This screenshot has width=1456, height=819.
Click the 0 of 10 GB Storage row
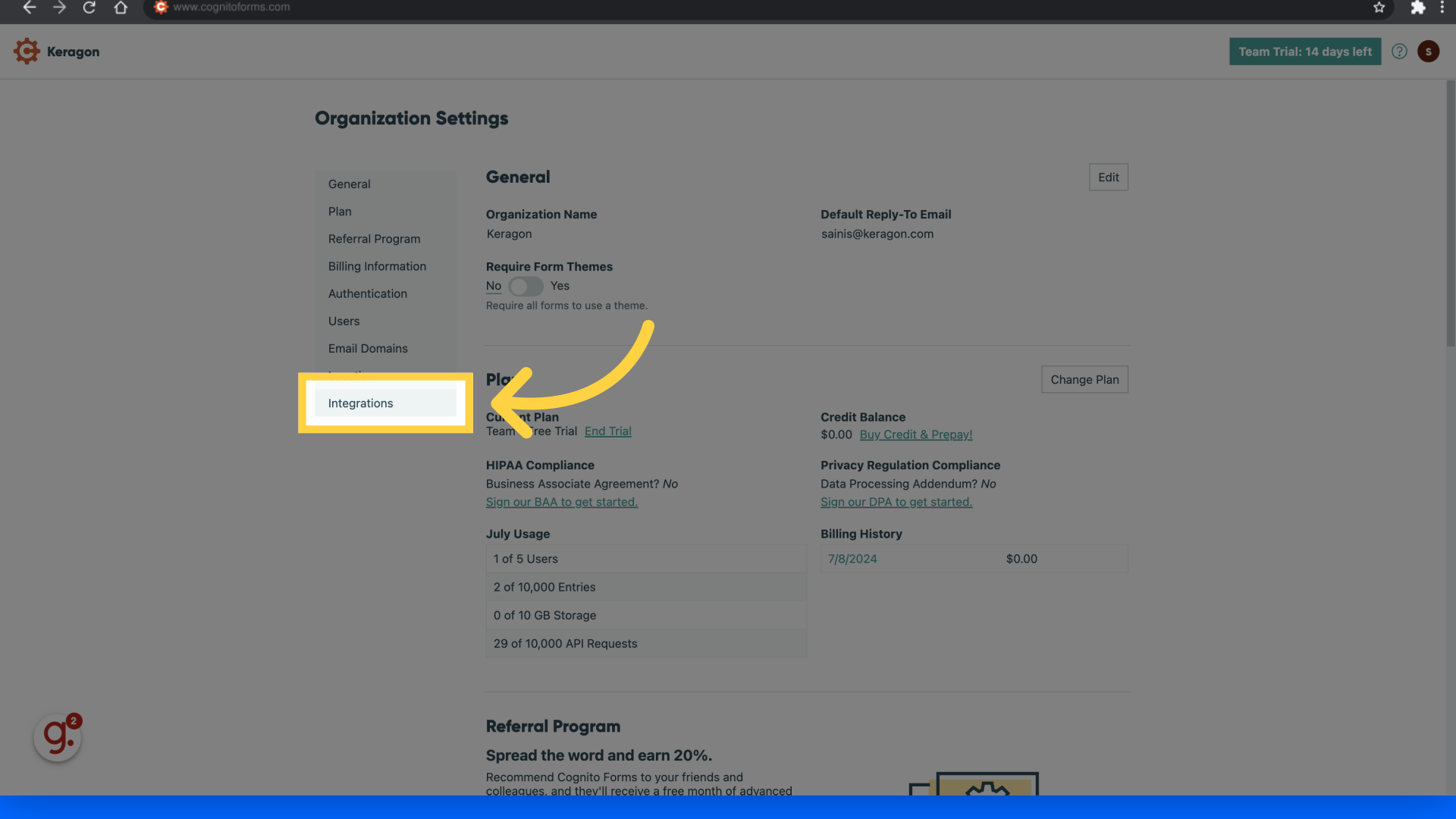coord(646,615)
